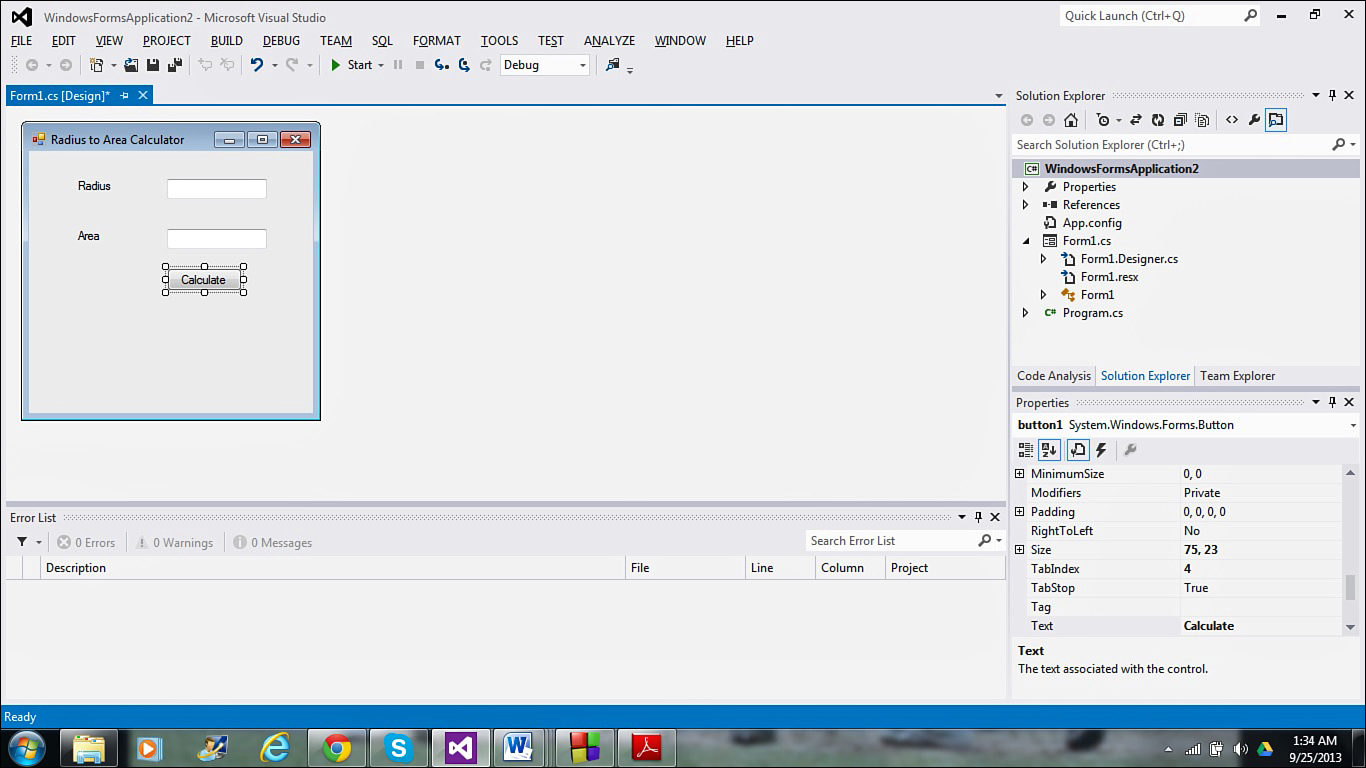Expand the Properties node in Solution Explorer

point(1025,187)
